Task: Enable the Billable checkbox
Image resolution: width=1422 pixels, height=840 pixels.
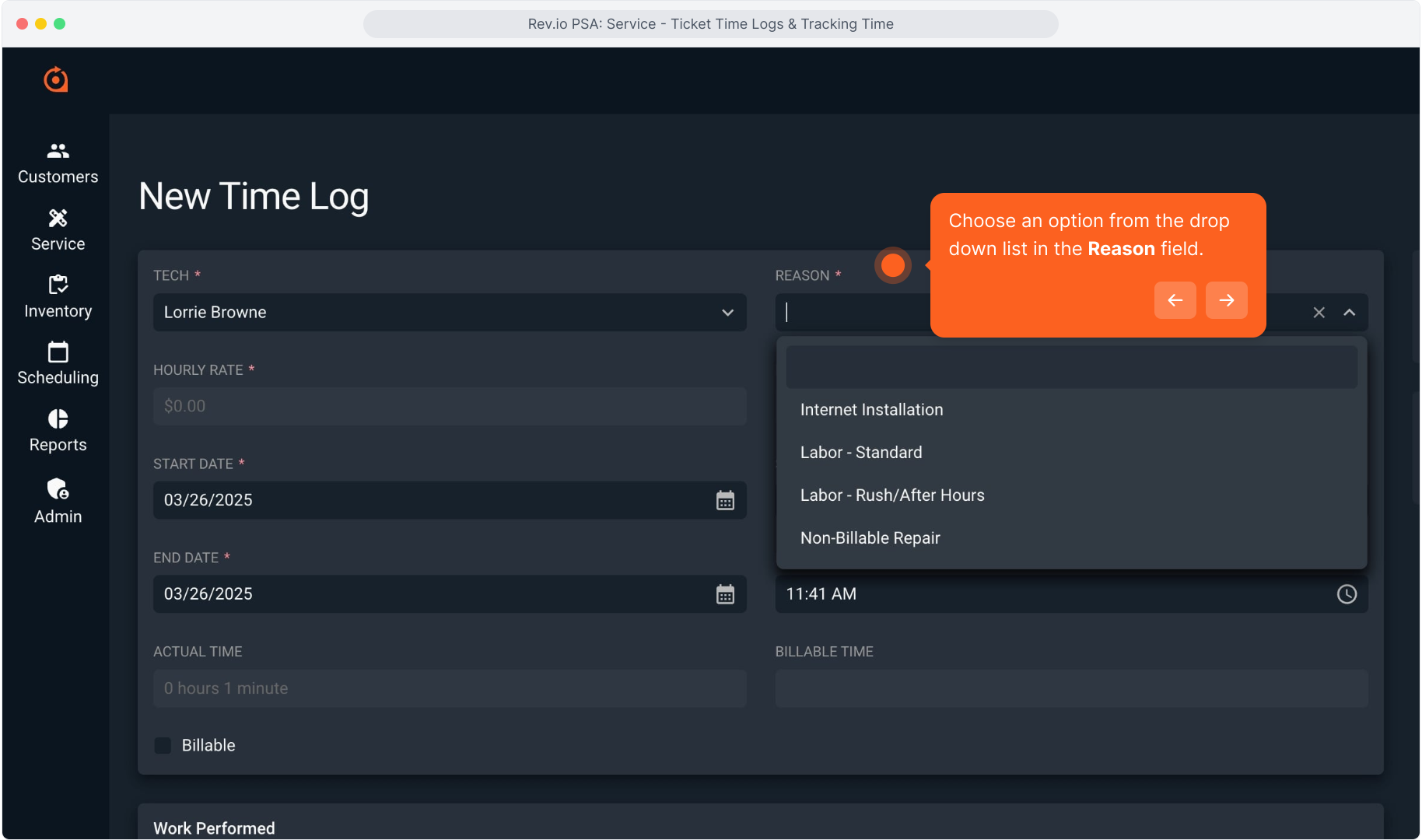Action: pyautogui.click(x=163, y=745)
